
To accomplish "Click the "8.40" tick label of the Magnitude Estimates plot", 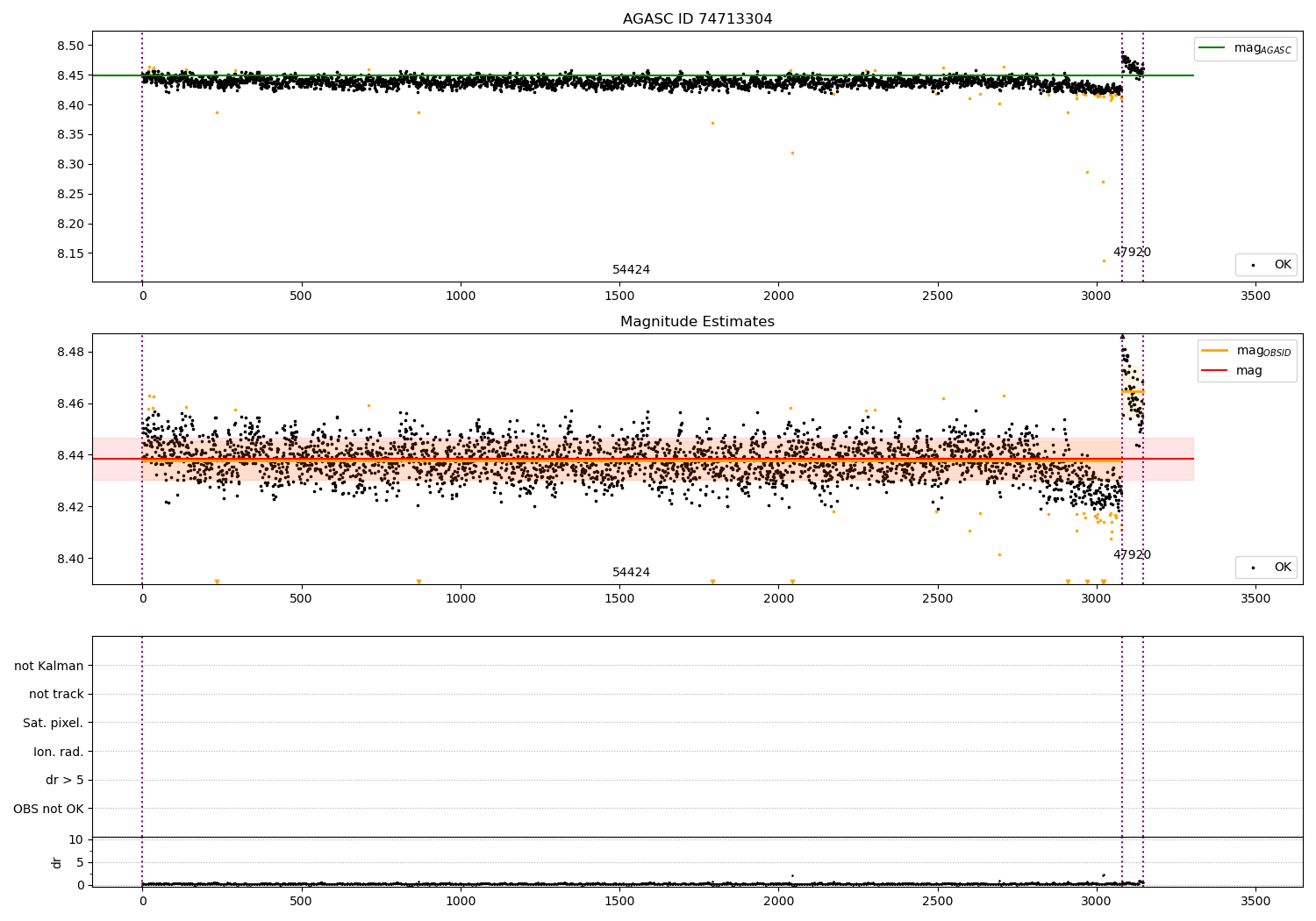I will (x=70, y=559).
